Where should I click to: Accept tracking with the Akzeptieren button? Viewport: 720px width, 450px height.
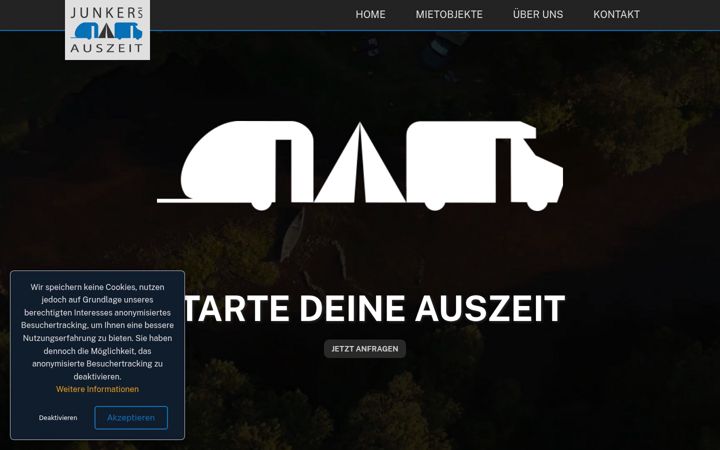click(131, 418)
